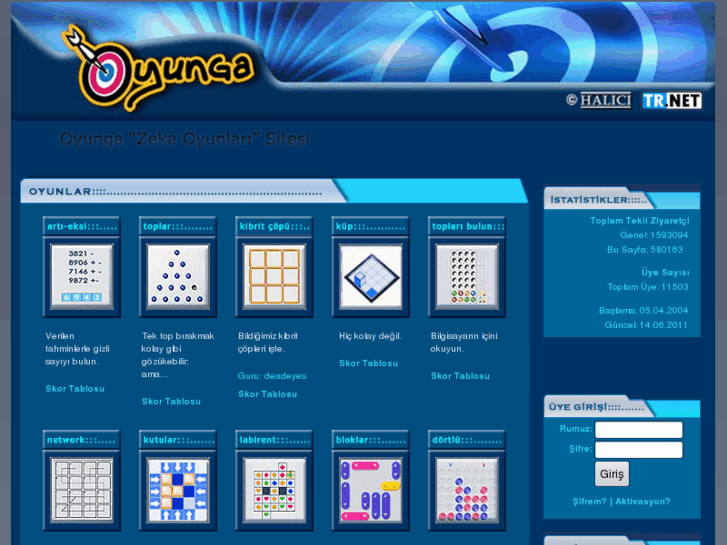The height and width of the screenshot is (545, 727).
Task: Open the artı-eksi number guessing game thumbnail
Action: pyautogui.click(x=82, y=277)
